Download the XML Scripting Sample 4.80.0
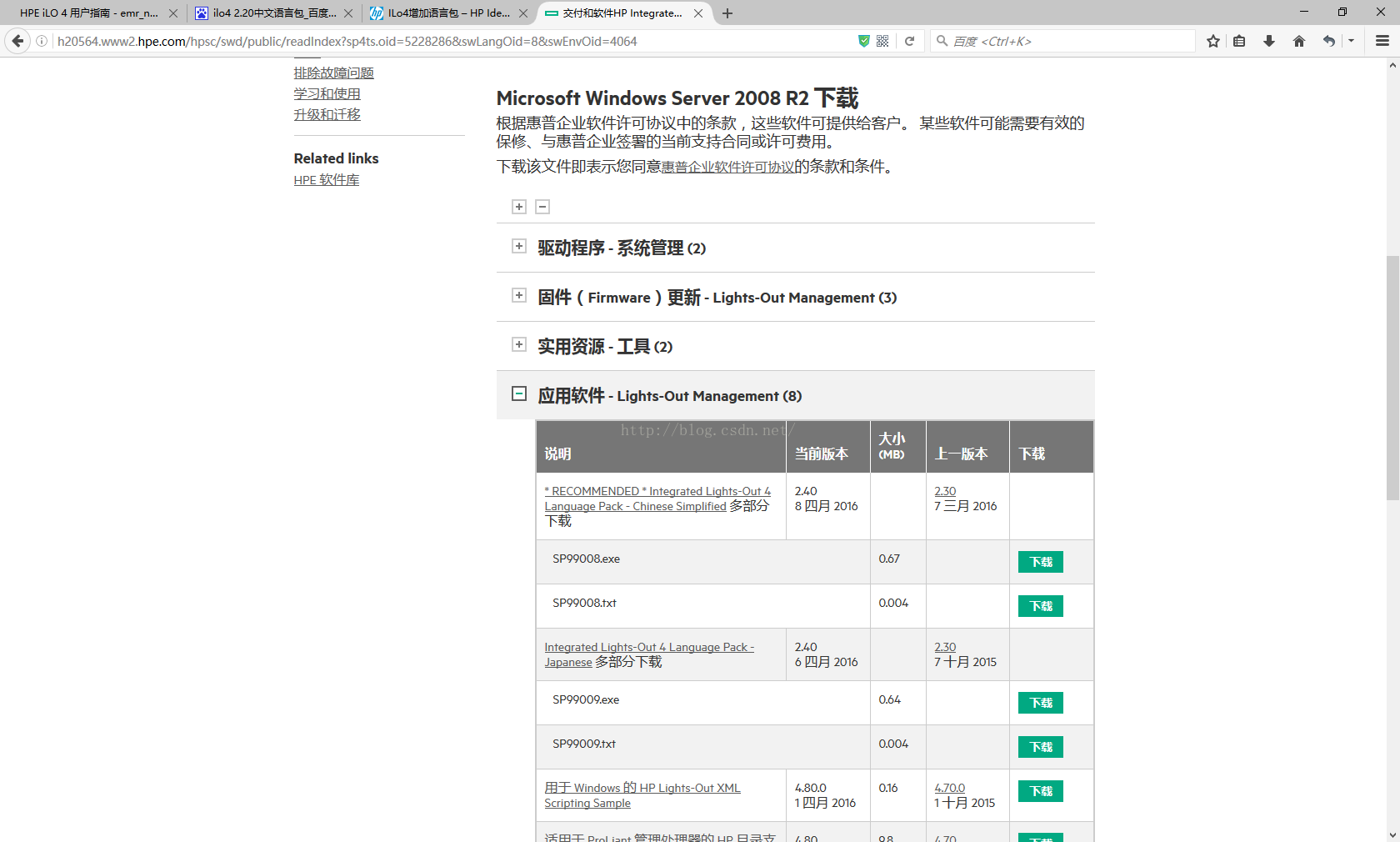The height and width of the screenshot is (842, 1400). pos(1040,791)
